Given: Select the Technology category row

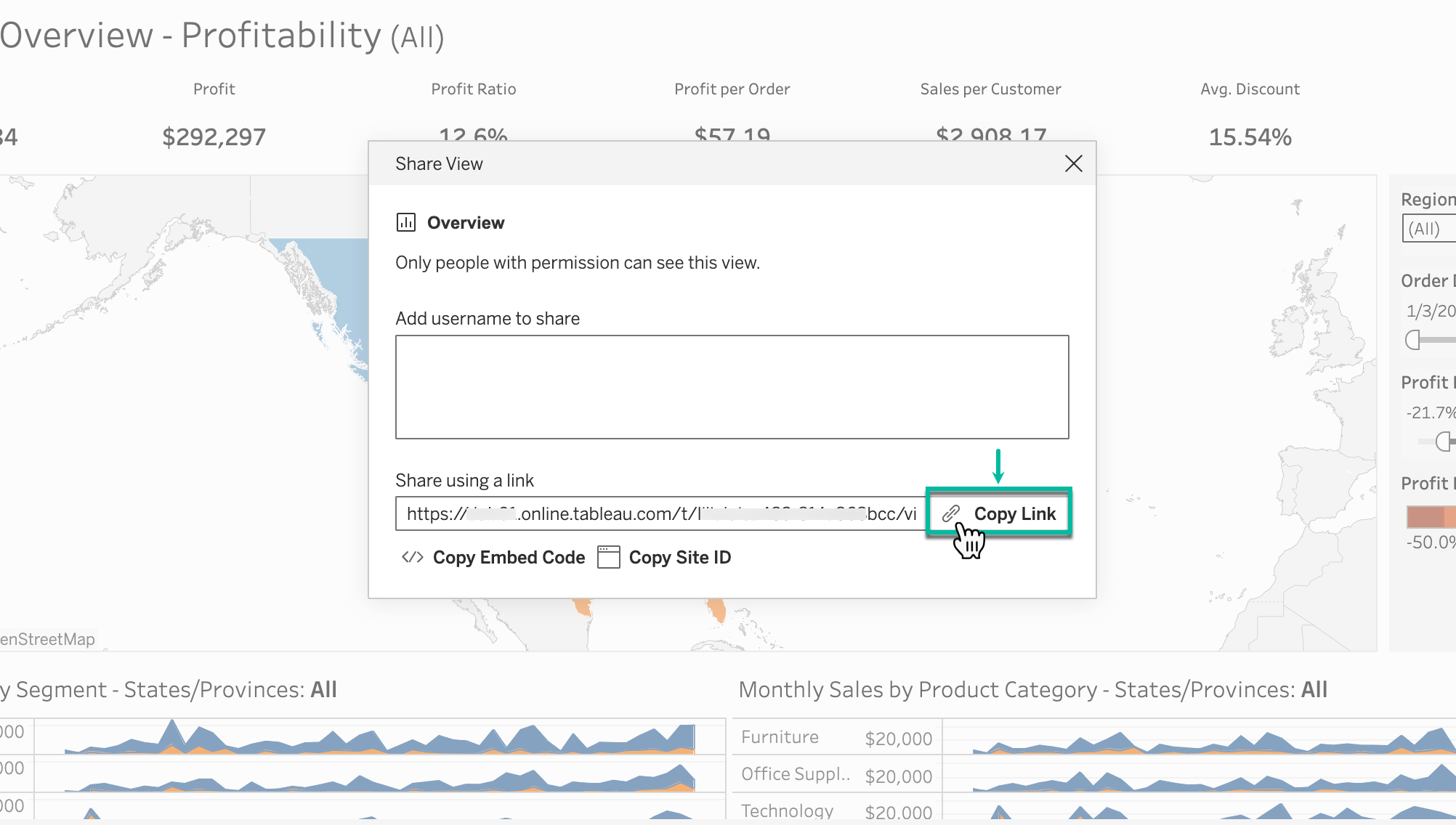Looking at the screenshot, I should [x=787, y=810].
